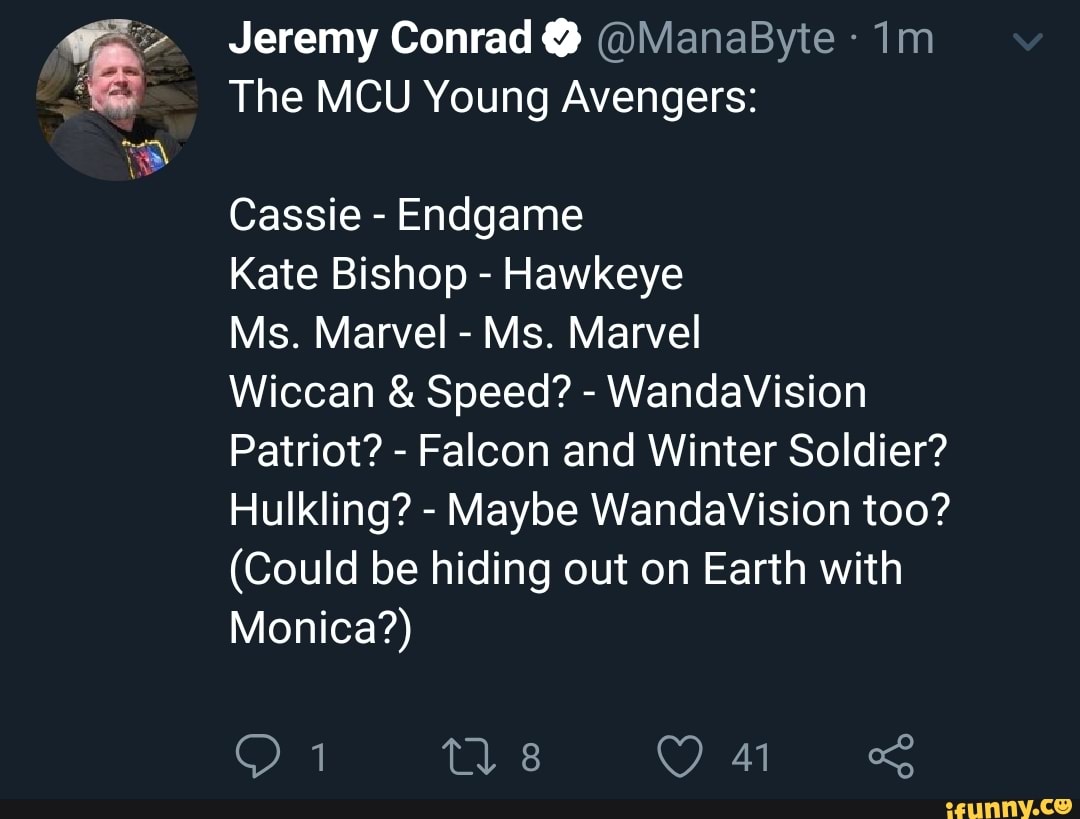Click the verified badge next to Jeremy Conrad
The height and width of the screenshot is (819, 1080).
[x=563, y=38]
